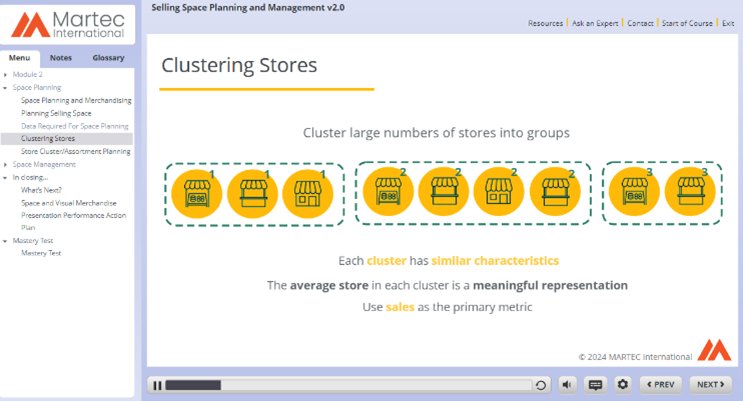
Task: Open the Glossary tab
Action: 108,58
